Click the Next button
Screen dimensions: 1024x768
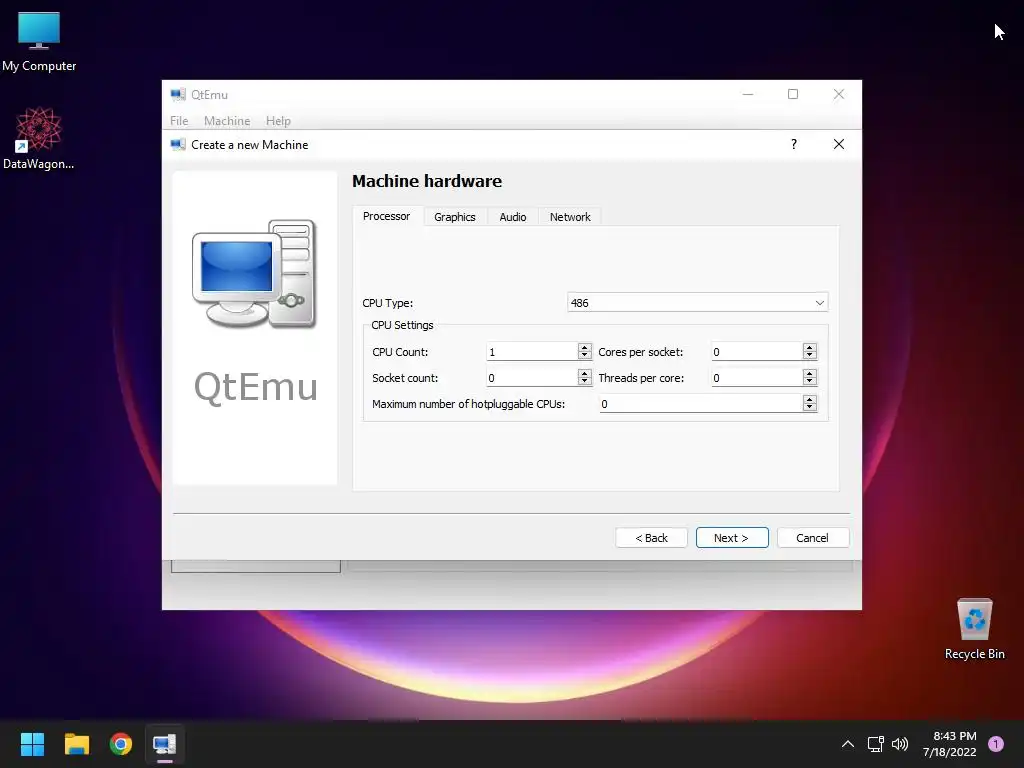click(x=731, y=537)
